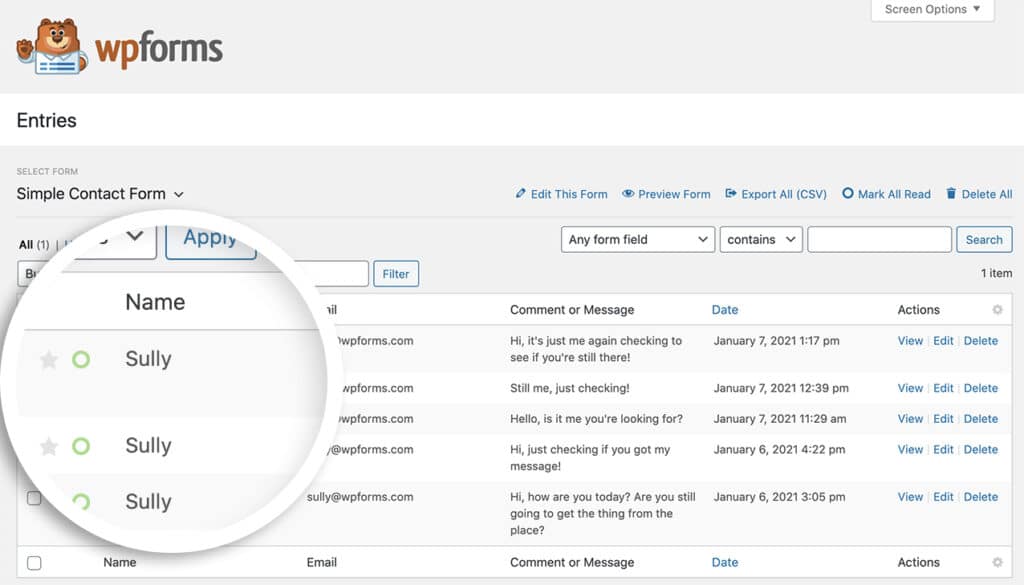Select the All (1) filter tab
This screenshot has width=1024, height=585.
(x=34, y=245)
